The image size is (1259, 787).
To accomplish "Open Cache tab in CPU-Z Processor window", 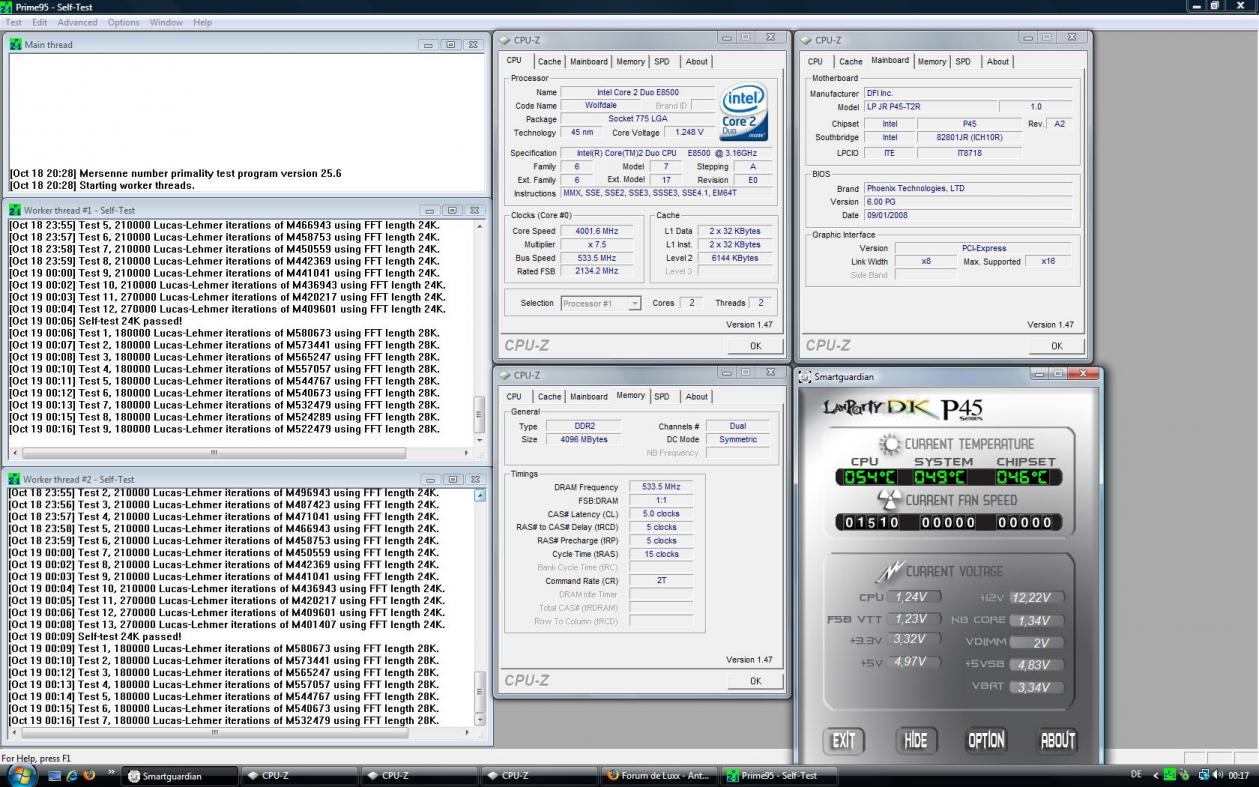I will [x=550, y=62].
